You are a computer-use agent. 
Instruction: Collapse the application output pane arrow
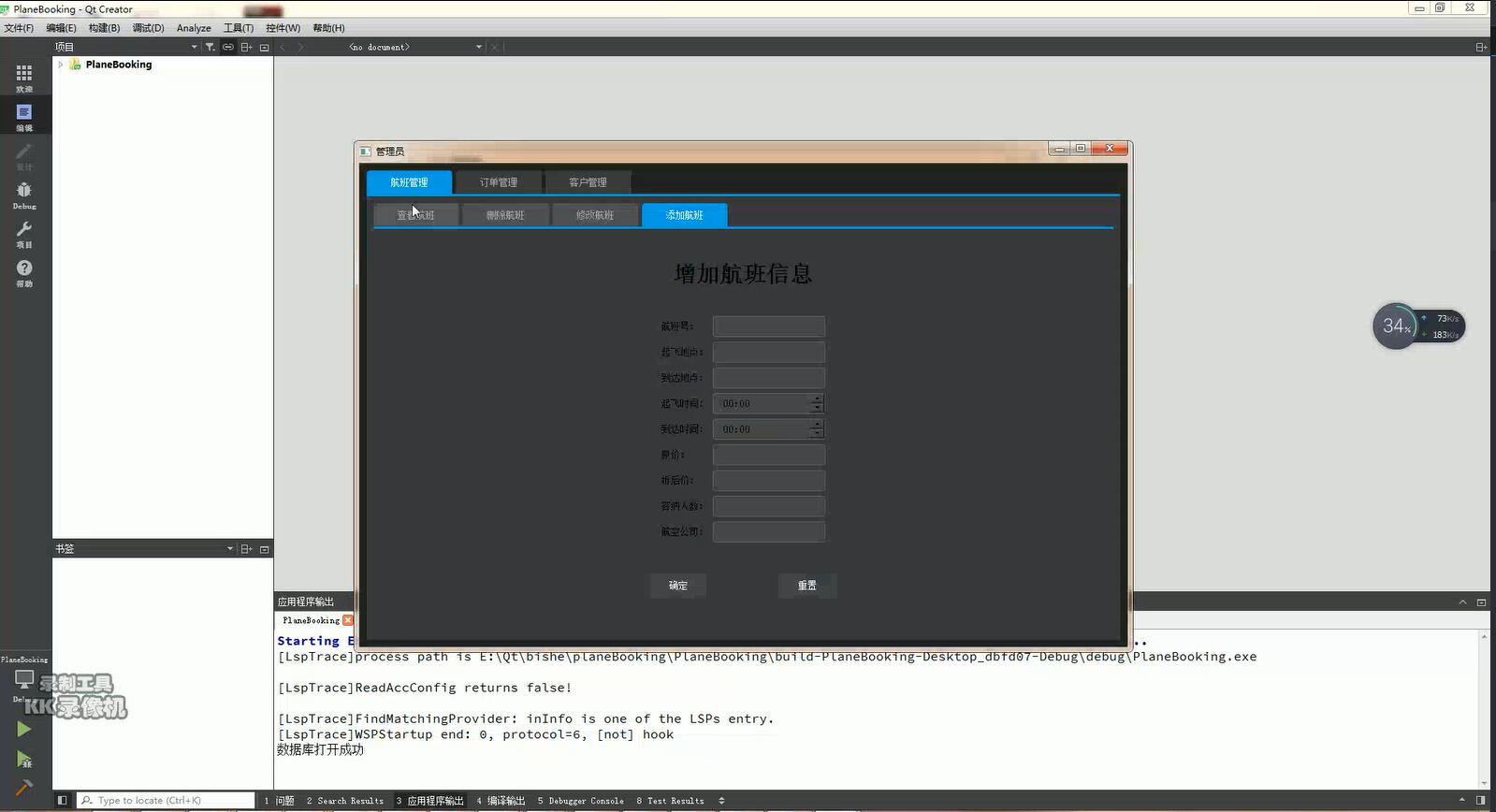point(1462,602)
